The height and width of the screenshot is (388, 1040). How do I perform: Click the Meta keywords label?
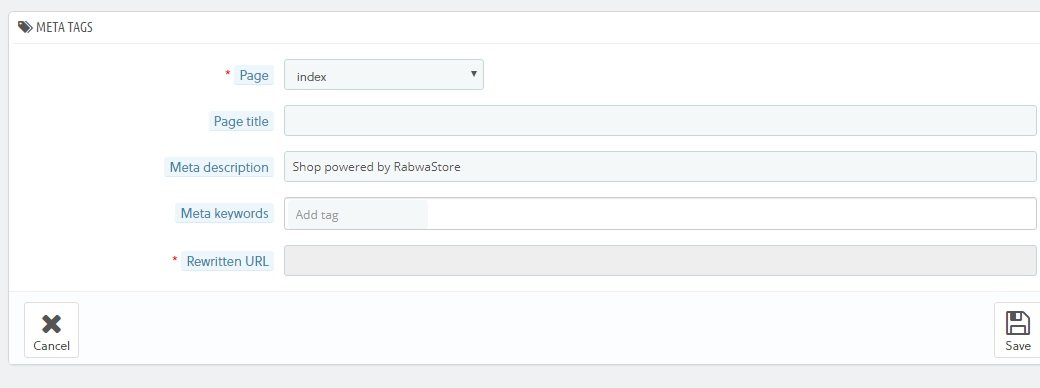click(224, 213)
